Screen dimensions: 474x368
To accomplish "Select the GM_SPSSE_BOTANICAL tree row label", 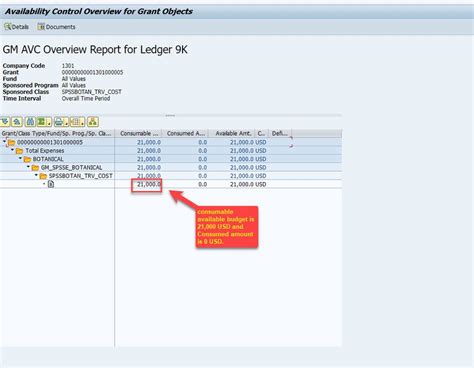I will (x=72, y=168).
